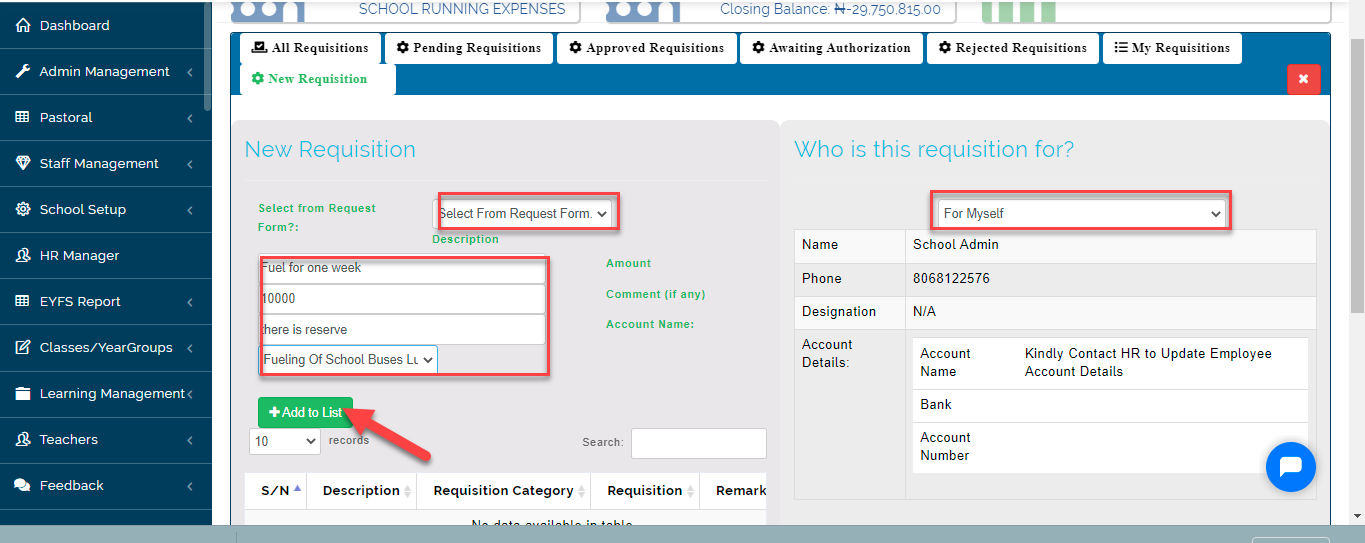Open the For Myself dropdown
Image resolution: width=1365 pixels, height=543 pixels.
1082,213
